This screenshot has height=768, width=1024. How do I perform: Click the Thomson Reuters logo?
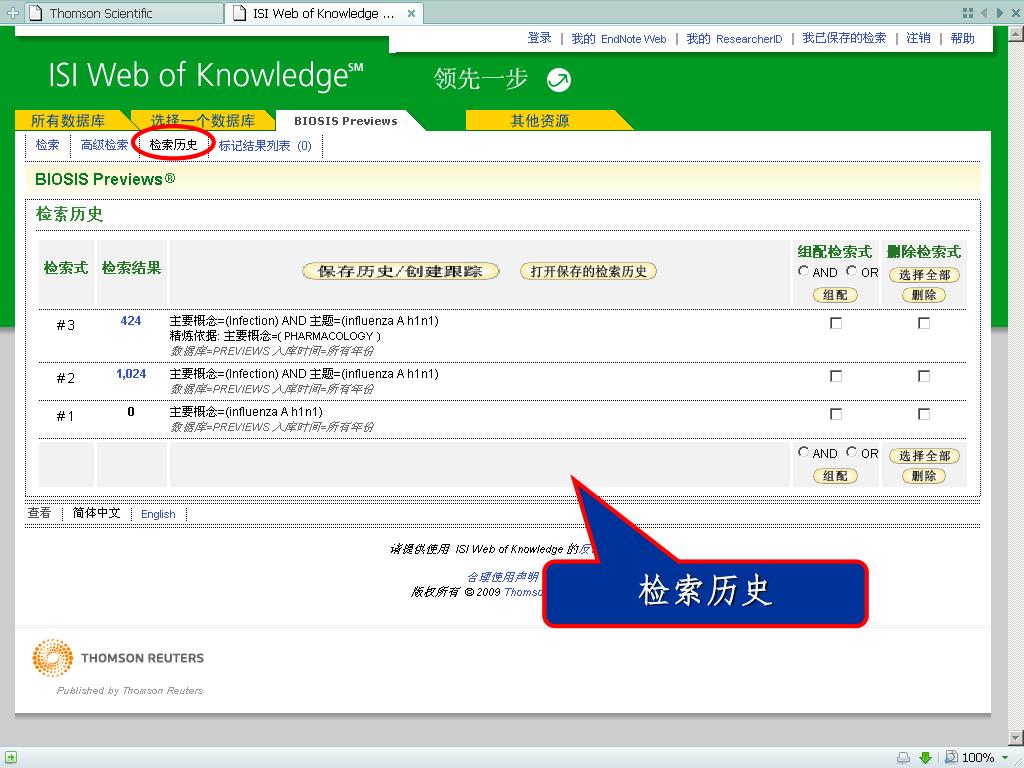[x=118, y=658]
